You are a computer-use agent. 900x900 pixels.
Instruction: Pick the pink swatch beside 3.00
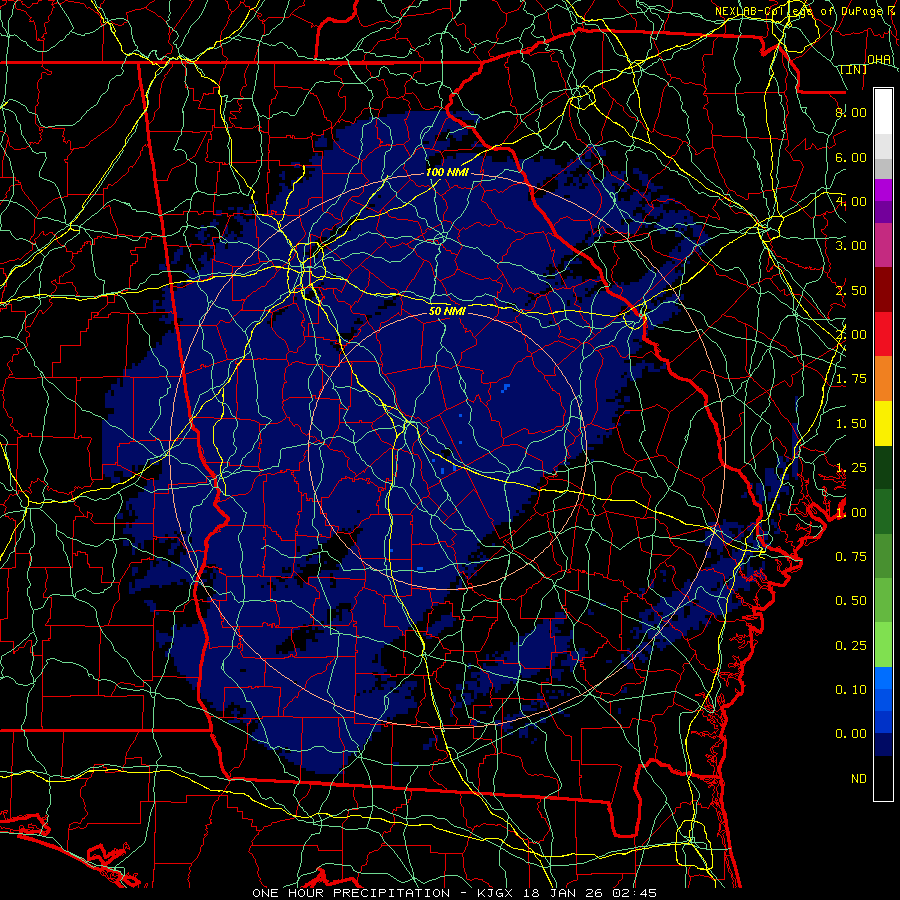click(883, 245)
